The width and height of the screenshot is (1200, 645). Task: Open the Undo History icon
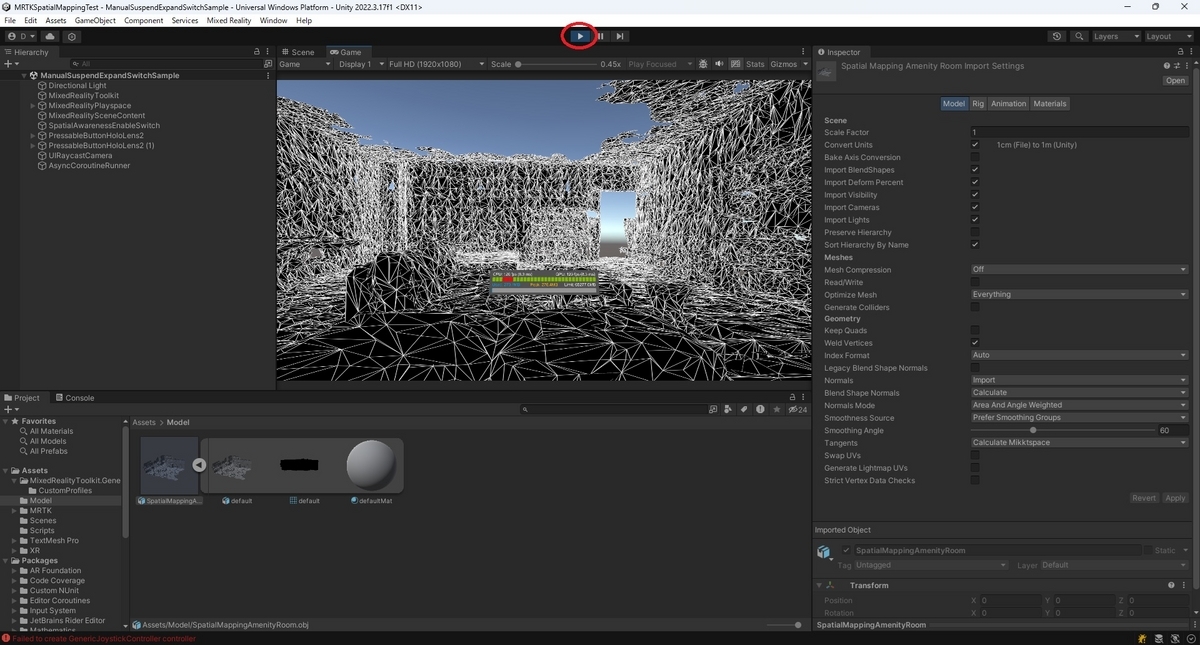pos(1057,36)
